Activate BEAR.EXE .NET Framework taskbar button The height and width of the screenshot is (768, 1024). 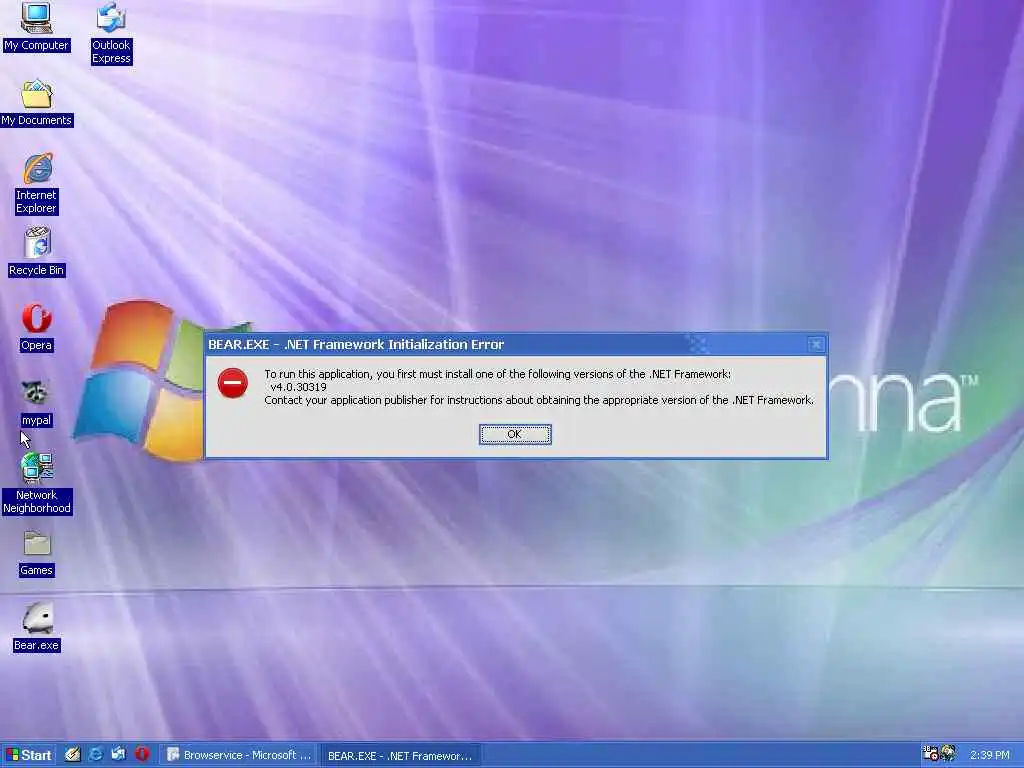400,756
